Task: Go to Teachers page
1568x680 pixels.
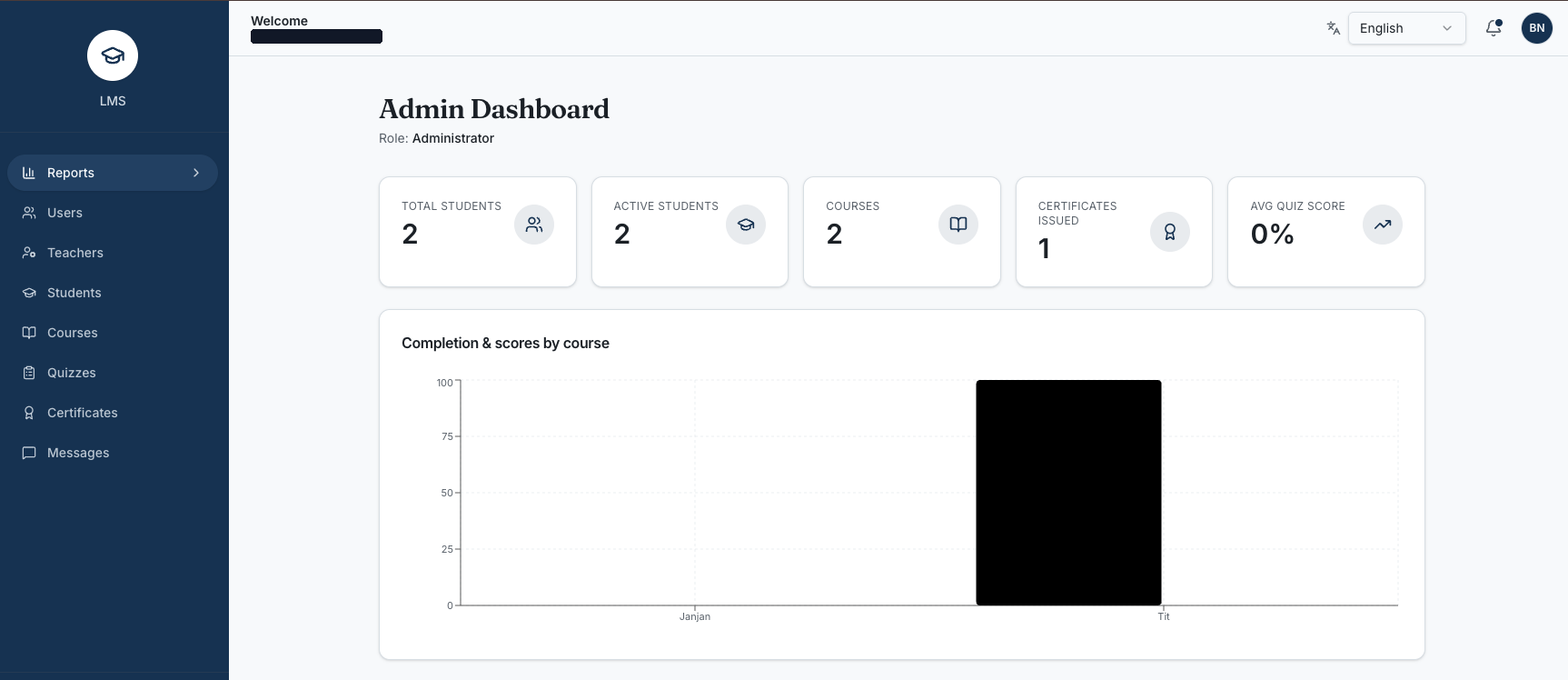Action: (x=113, y=253)
